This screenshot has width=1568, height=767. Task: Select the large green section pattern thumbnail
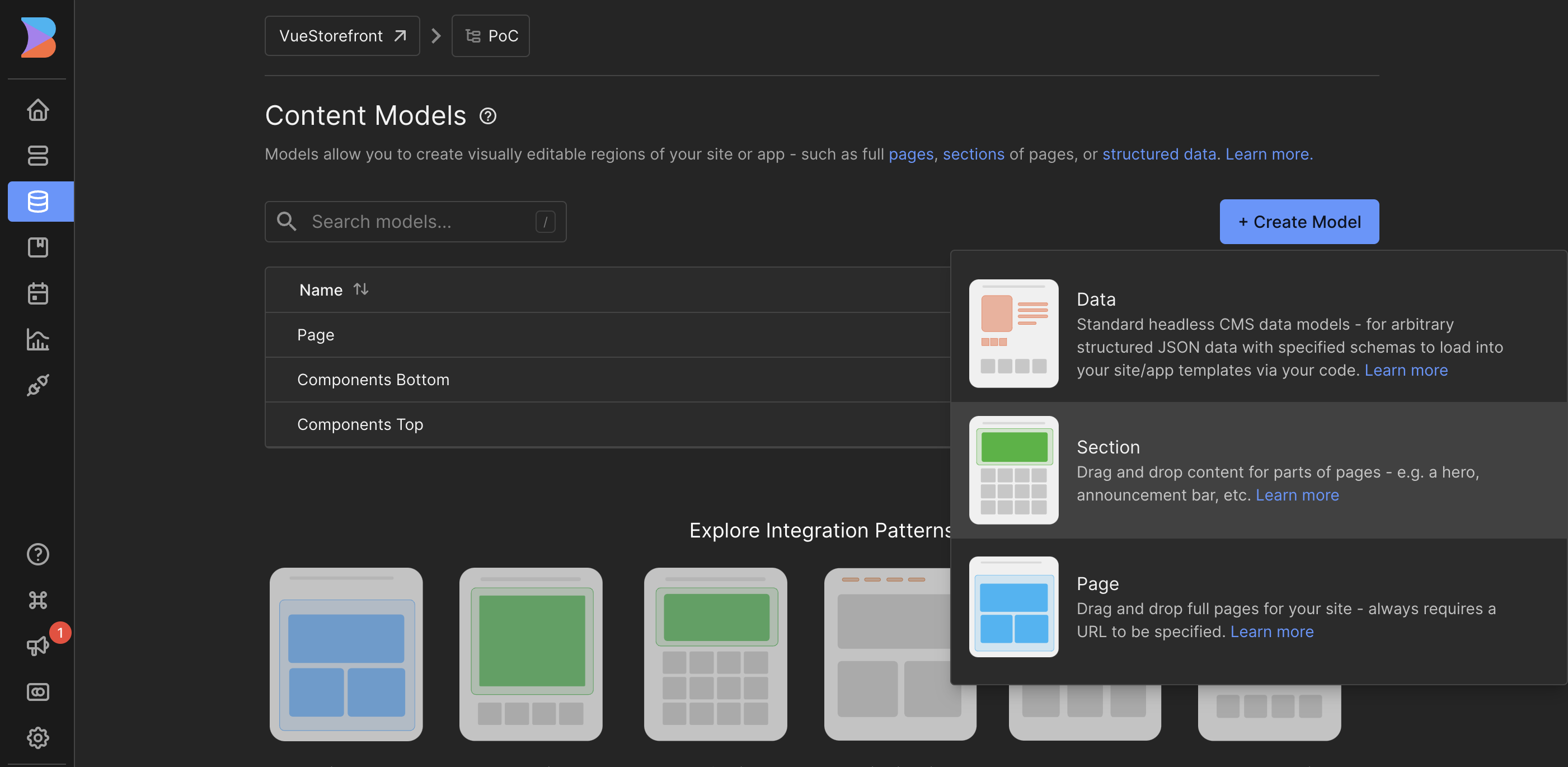pos(531,654)
